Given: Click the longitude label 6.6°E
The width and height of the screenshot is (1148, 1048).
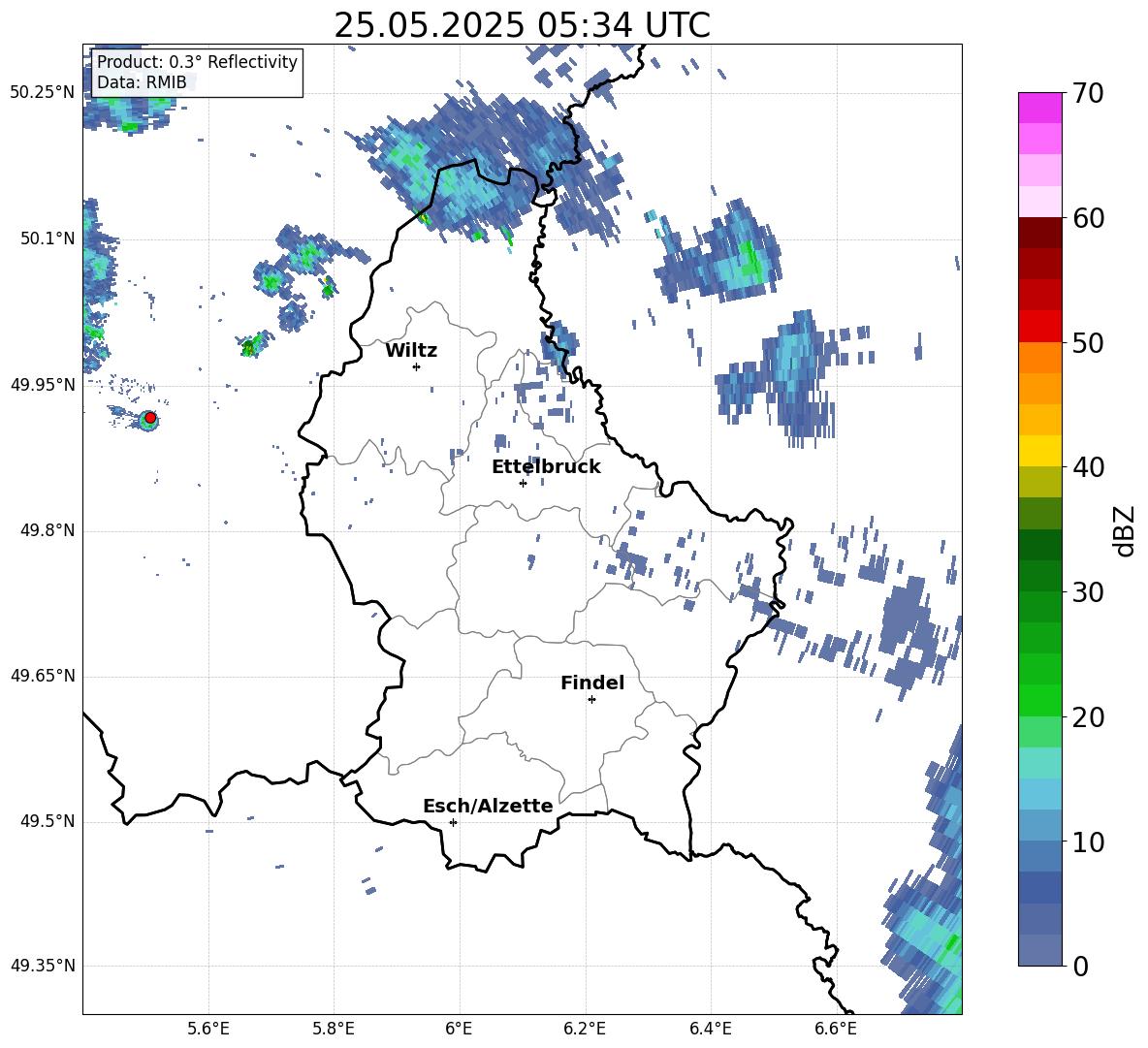Looking at the screenshot, I should point(836,1029).
